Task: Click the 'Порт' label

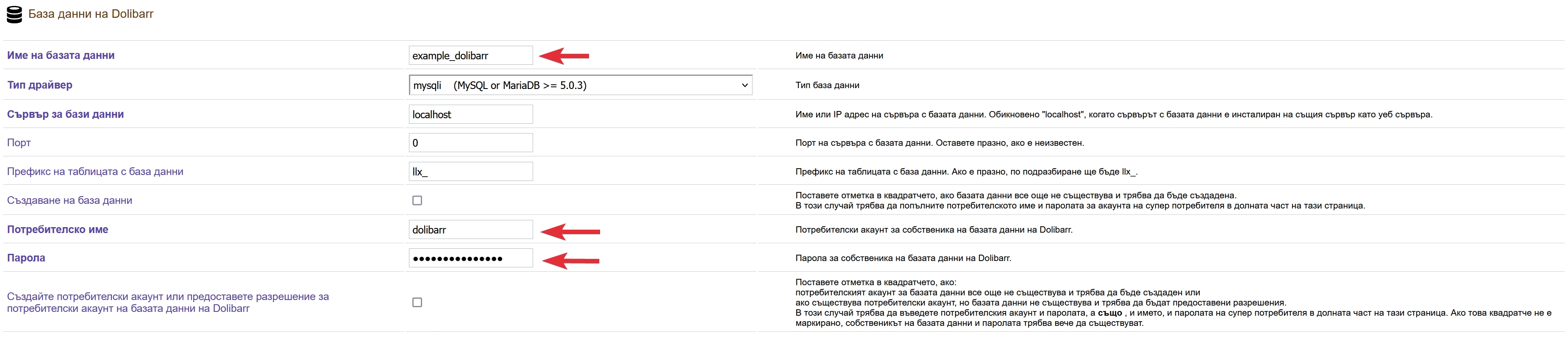Action: pyautogui.click(x=19, y=143)
